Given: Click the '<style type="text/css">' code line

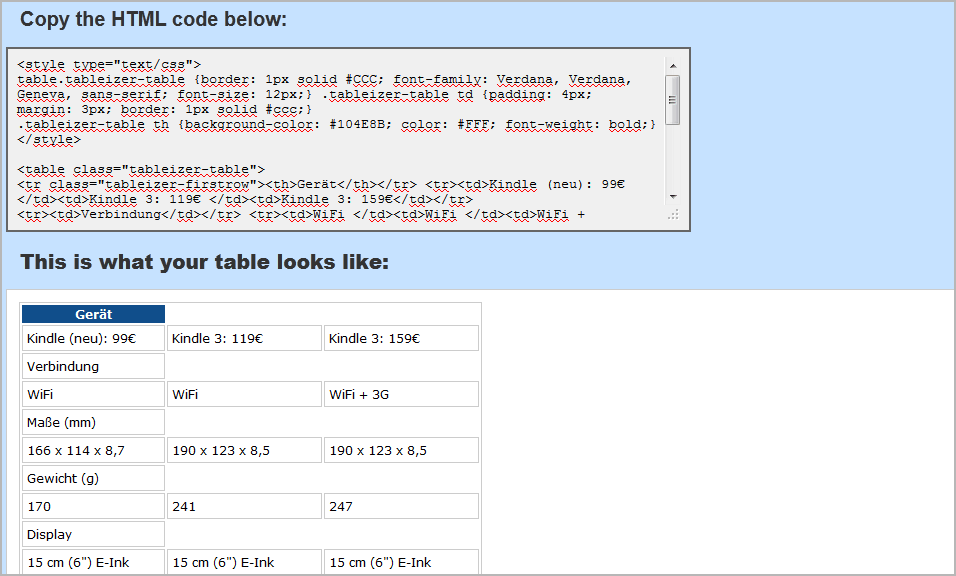Looking at the screenshot, I should (x=109, y=65).
